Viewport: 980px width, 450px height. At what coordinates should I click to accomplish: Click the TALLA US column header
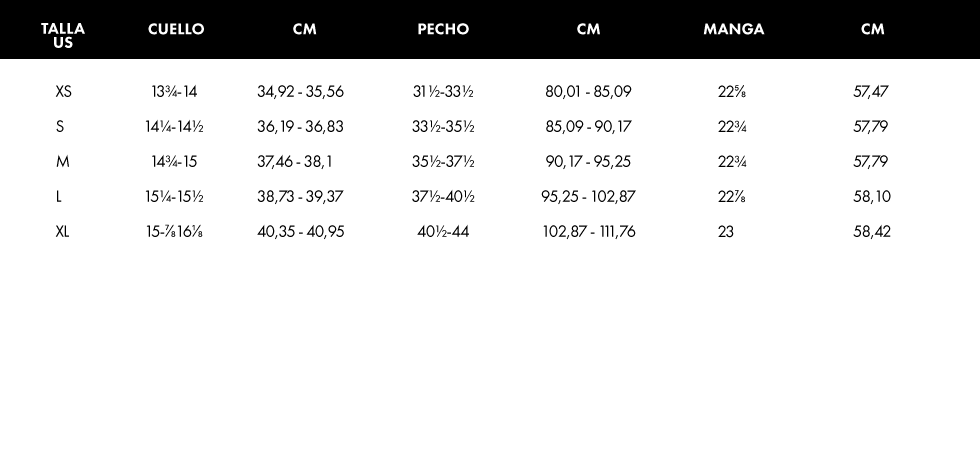(63, 35)
